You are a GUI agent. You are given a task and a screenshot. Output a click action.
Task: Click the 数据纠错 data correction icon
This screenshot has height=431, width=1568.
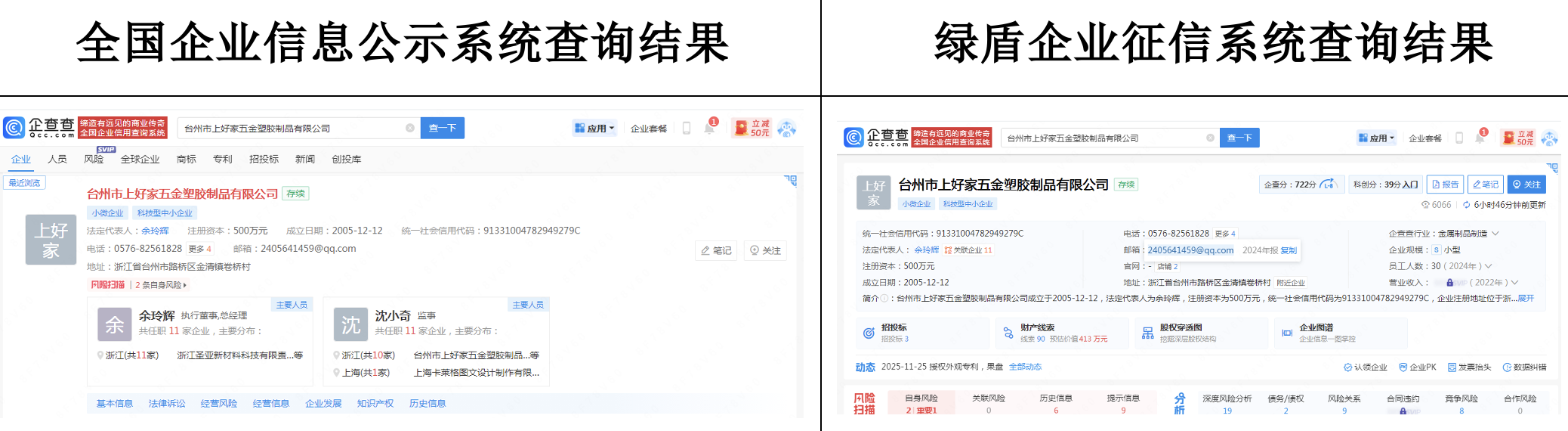tap(1507, 367)
